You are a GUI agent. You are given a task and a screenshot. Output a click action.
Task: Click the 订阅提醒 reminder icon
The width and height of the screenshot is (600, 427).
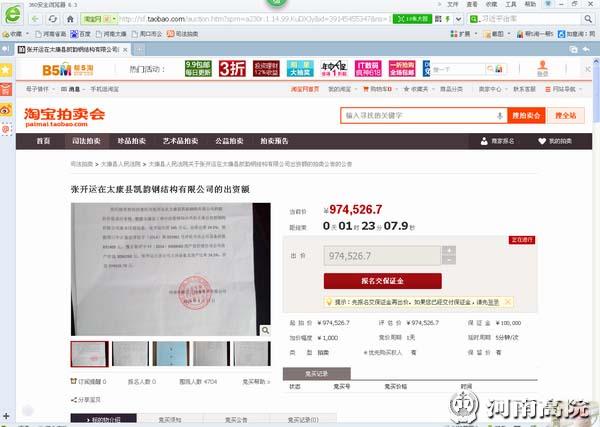point(75,381)
